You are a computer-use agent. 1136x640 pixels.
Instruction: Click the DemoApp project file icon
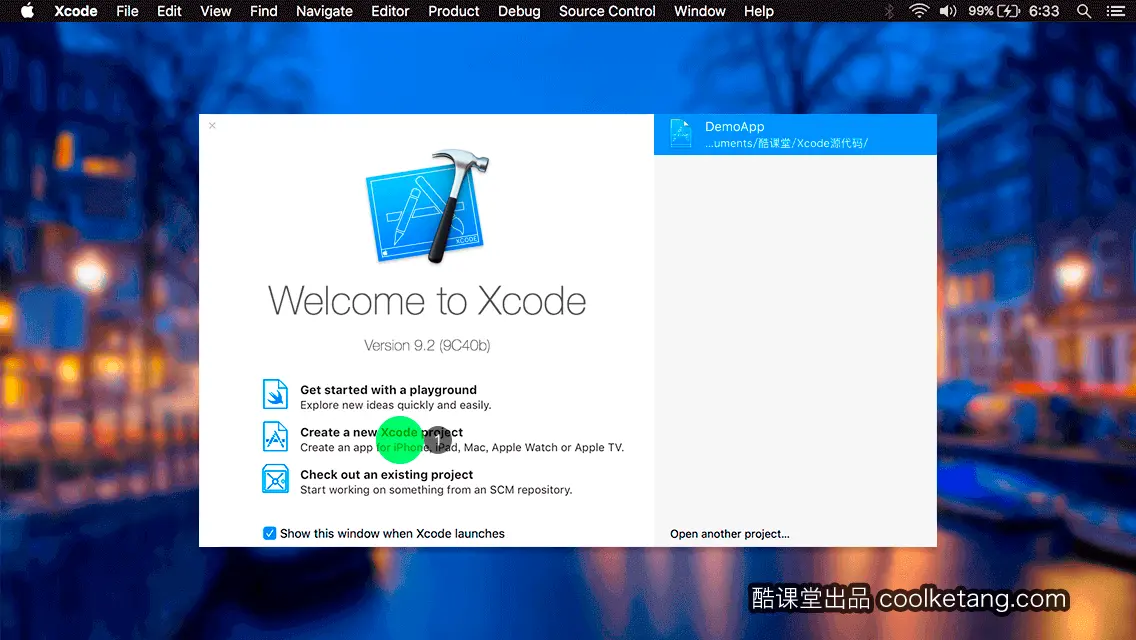click(x=681, y=134)
